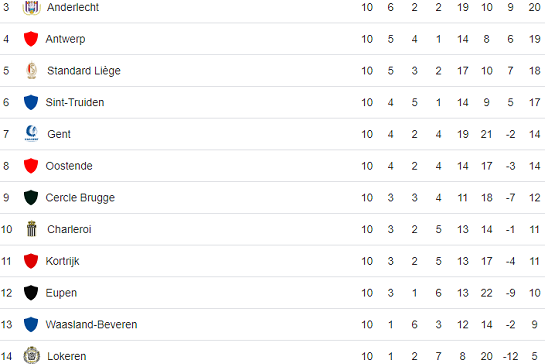This screenshot has height=364, width=545.
Task: Open the Anderlecht team link
Action: [x=73, y=7]
